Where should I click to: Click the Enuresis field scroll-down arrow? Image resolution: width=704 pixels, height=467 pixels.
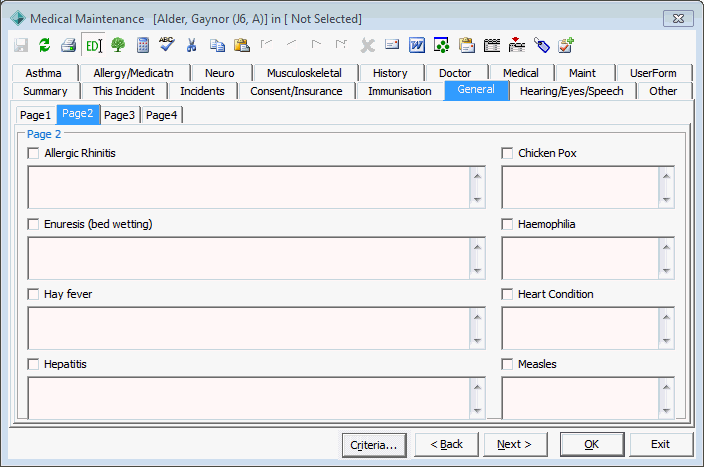pos(477,270)
